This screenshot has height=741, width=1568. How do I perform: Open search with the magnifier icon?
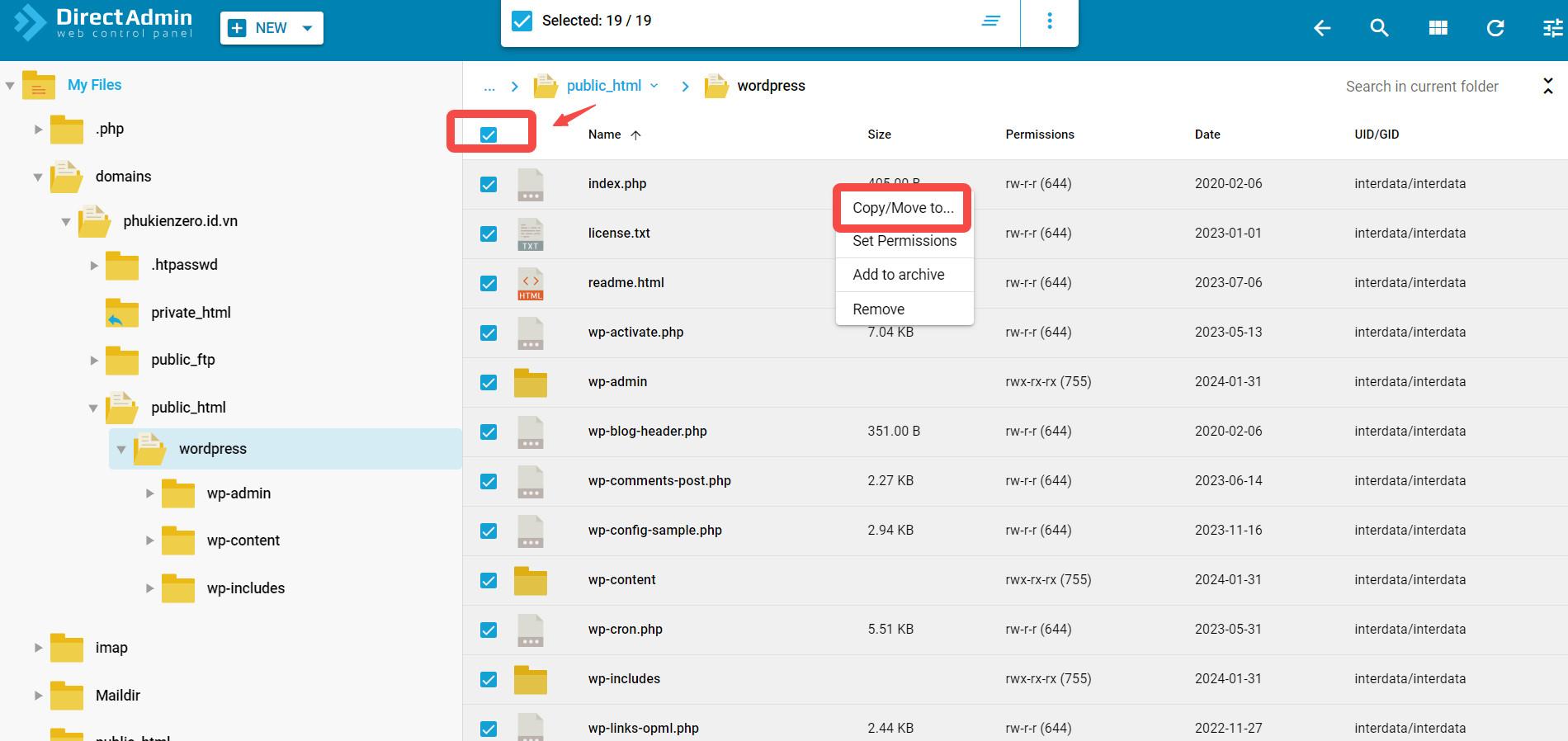1379,28
